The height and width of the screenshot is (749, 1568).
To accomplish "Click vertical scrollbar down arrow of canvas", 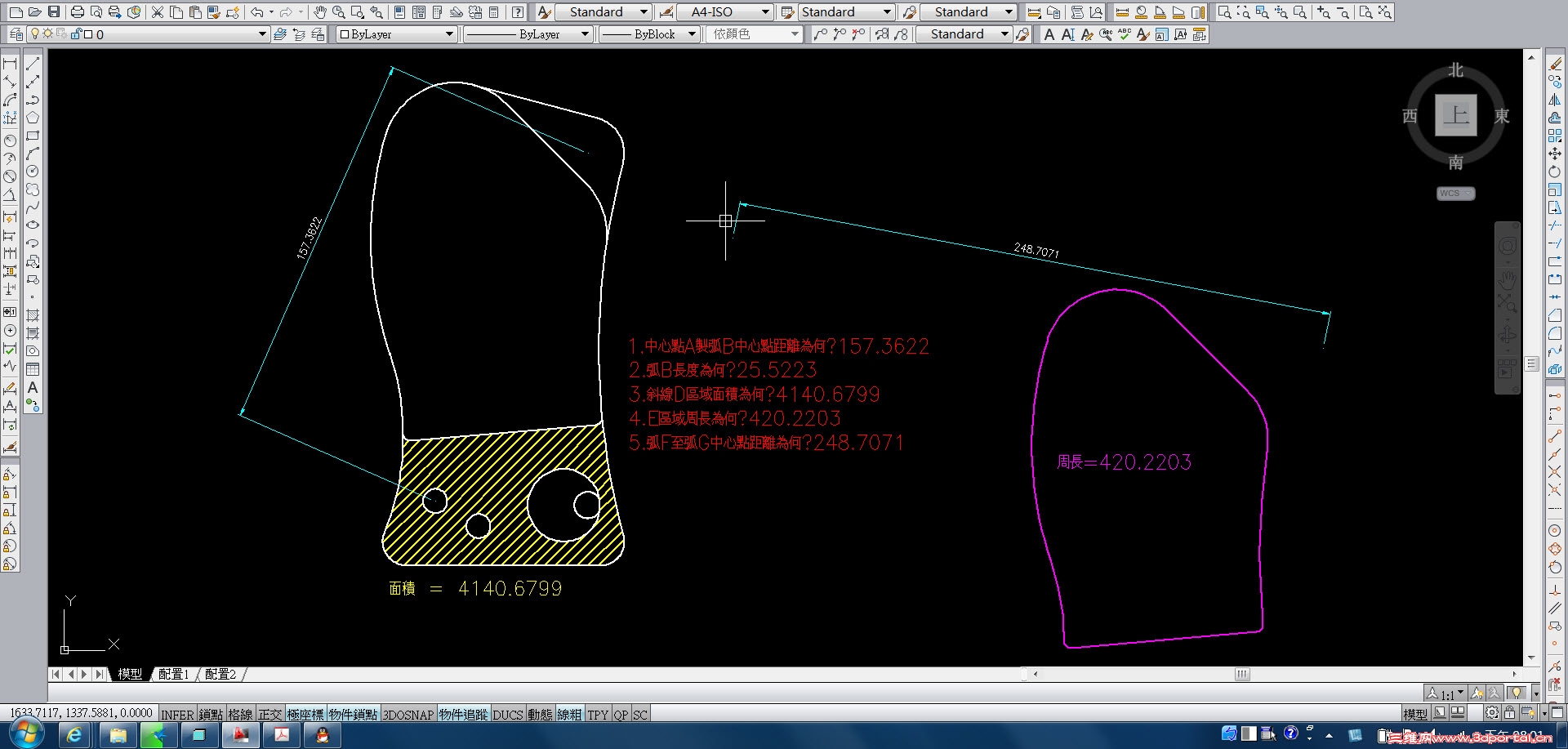I will tap(1530, 658).
